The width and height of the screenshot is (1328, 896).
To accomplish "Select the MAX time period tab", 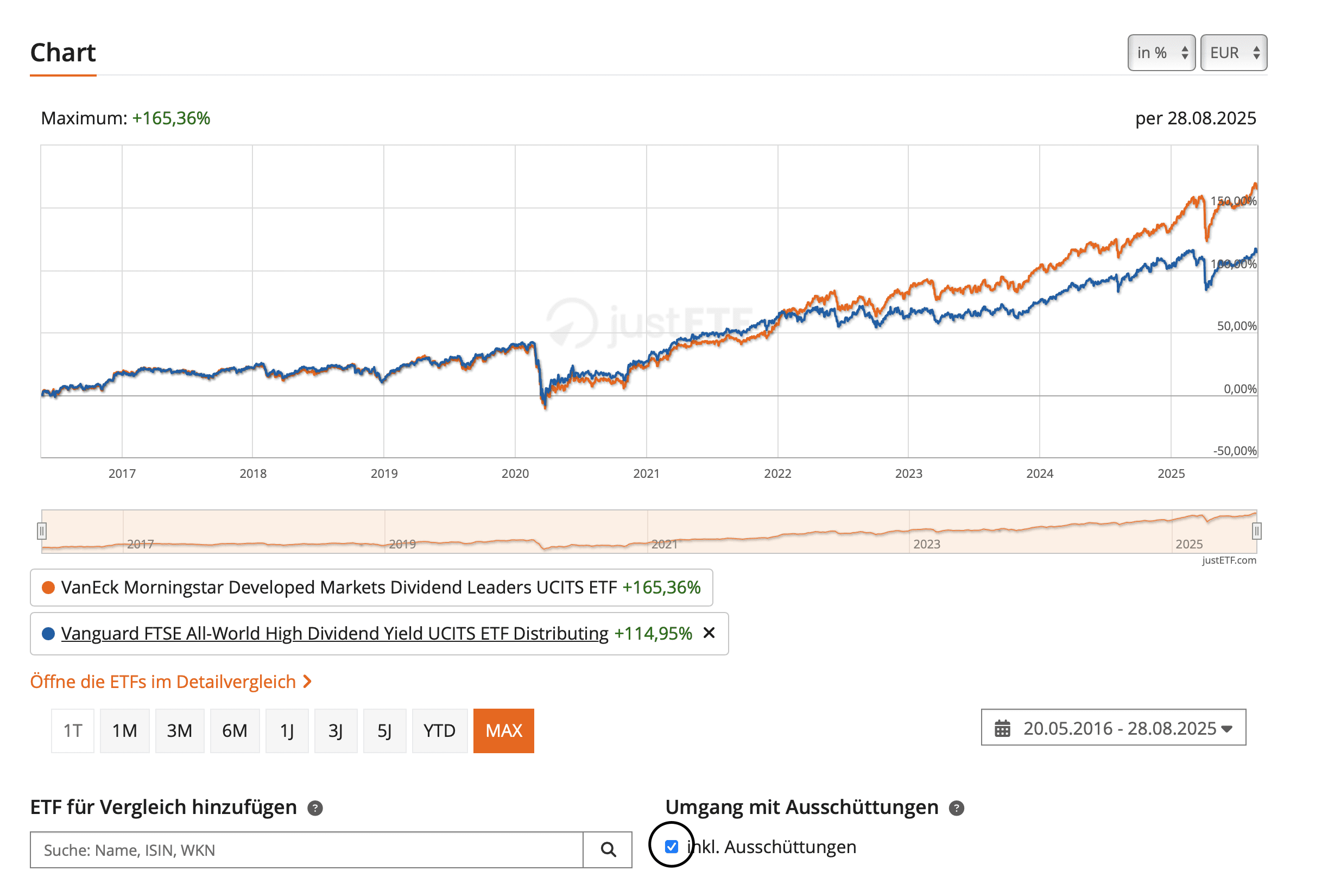I will pos(503,730).
